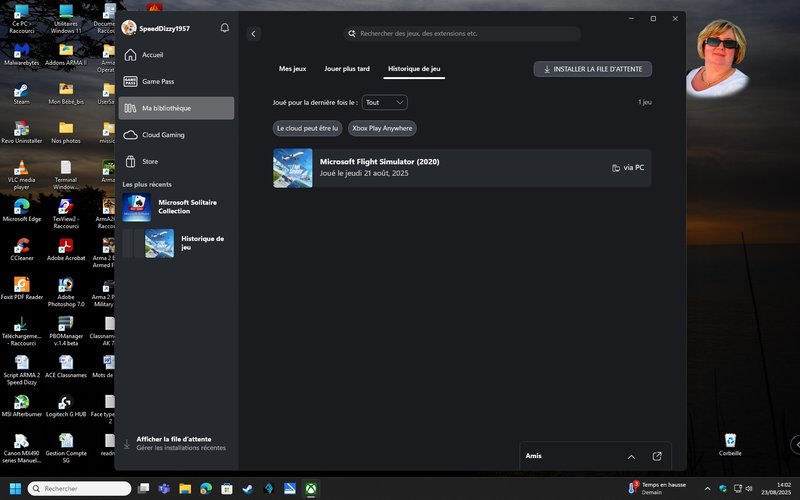Click INSTALLER LA FILE D'ATTENTE button
This screenshot has height=500, width=800.
click(x=592, y=69)
